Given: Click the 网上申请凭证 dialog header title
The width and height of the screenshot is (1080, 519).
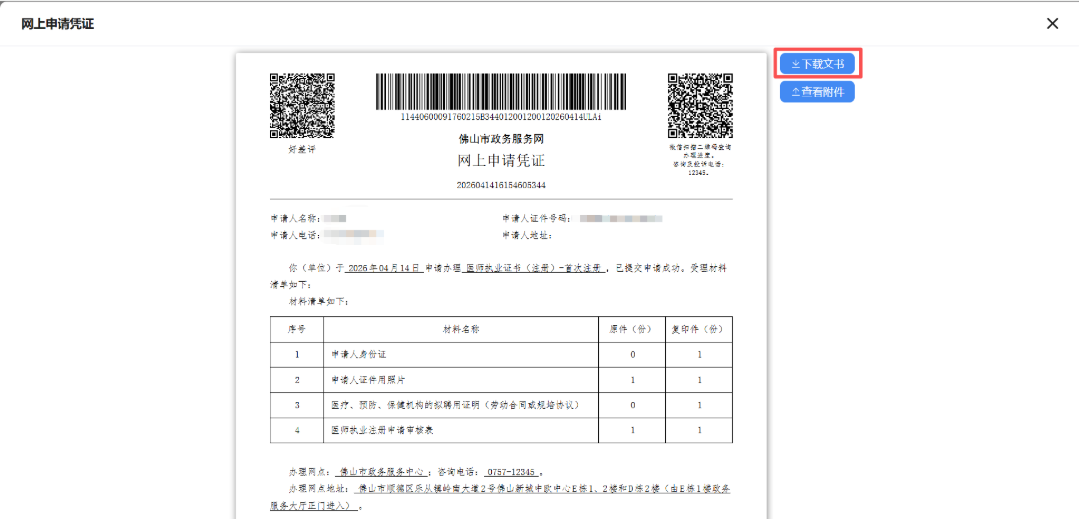Looking at the screenshot, I should [58, 24].
